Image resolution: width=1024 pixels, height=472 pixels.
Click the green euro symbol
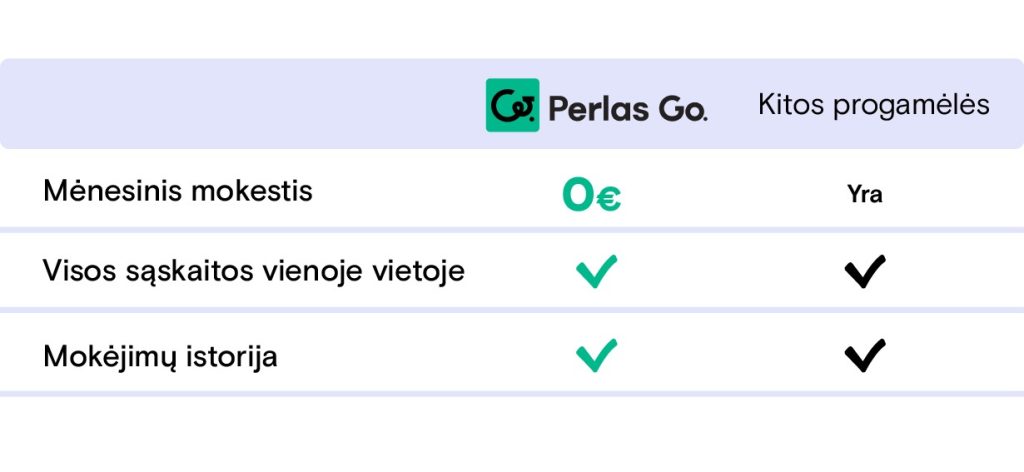tap(609, 199)
